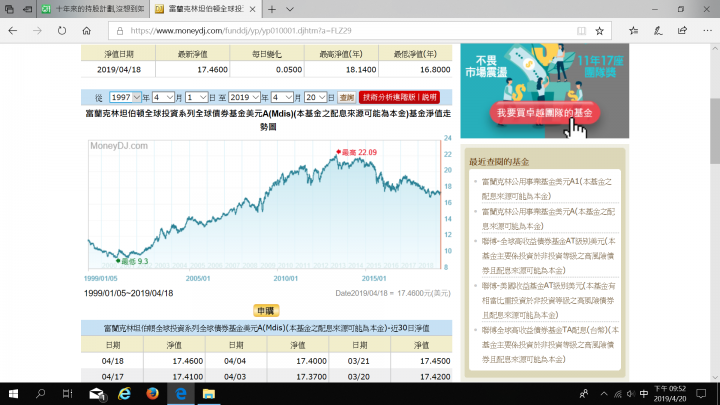Launch Internet Explorer from taskbar
The height and width of the screenshot is (405, 720).
124,394
